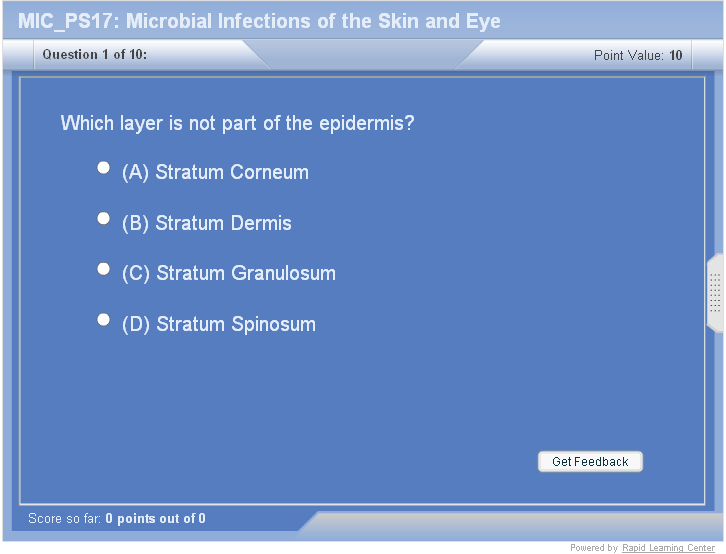Click the 'Score so far:' label

coord(64,518)
